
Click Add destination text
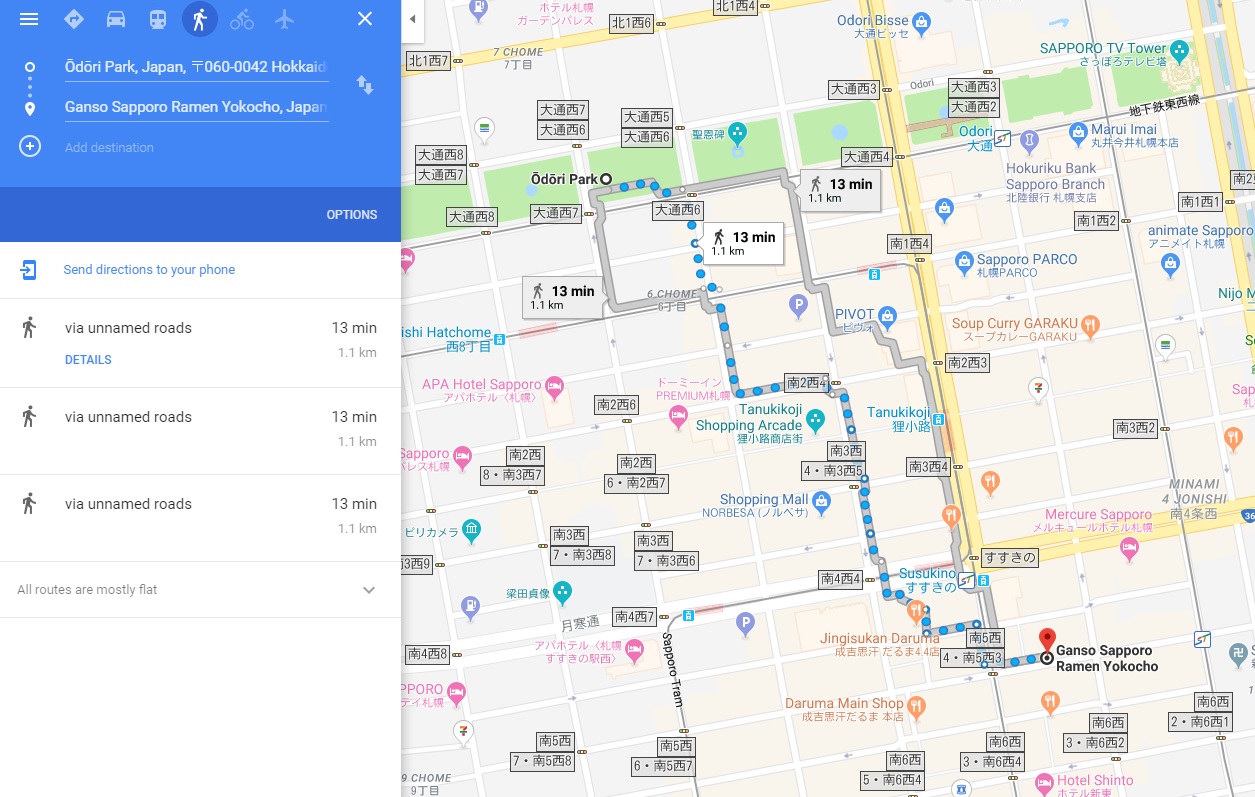(x=109, y=148)
